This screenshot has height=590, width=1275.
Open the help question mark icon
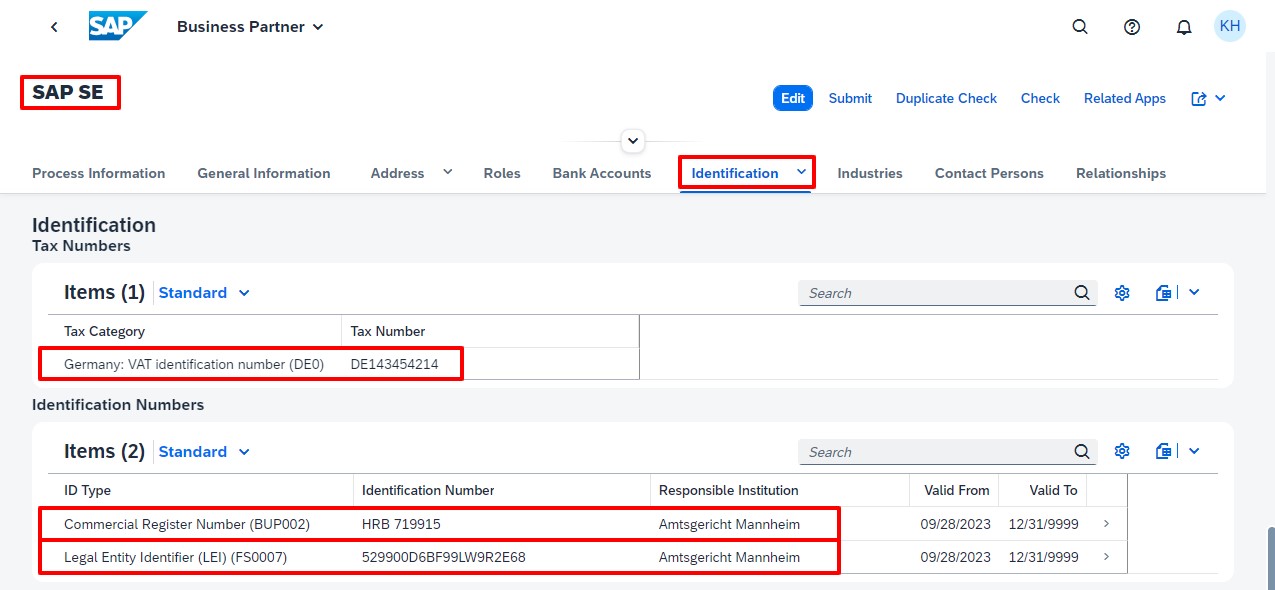coord(1132,27)
